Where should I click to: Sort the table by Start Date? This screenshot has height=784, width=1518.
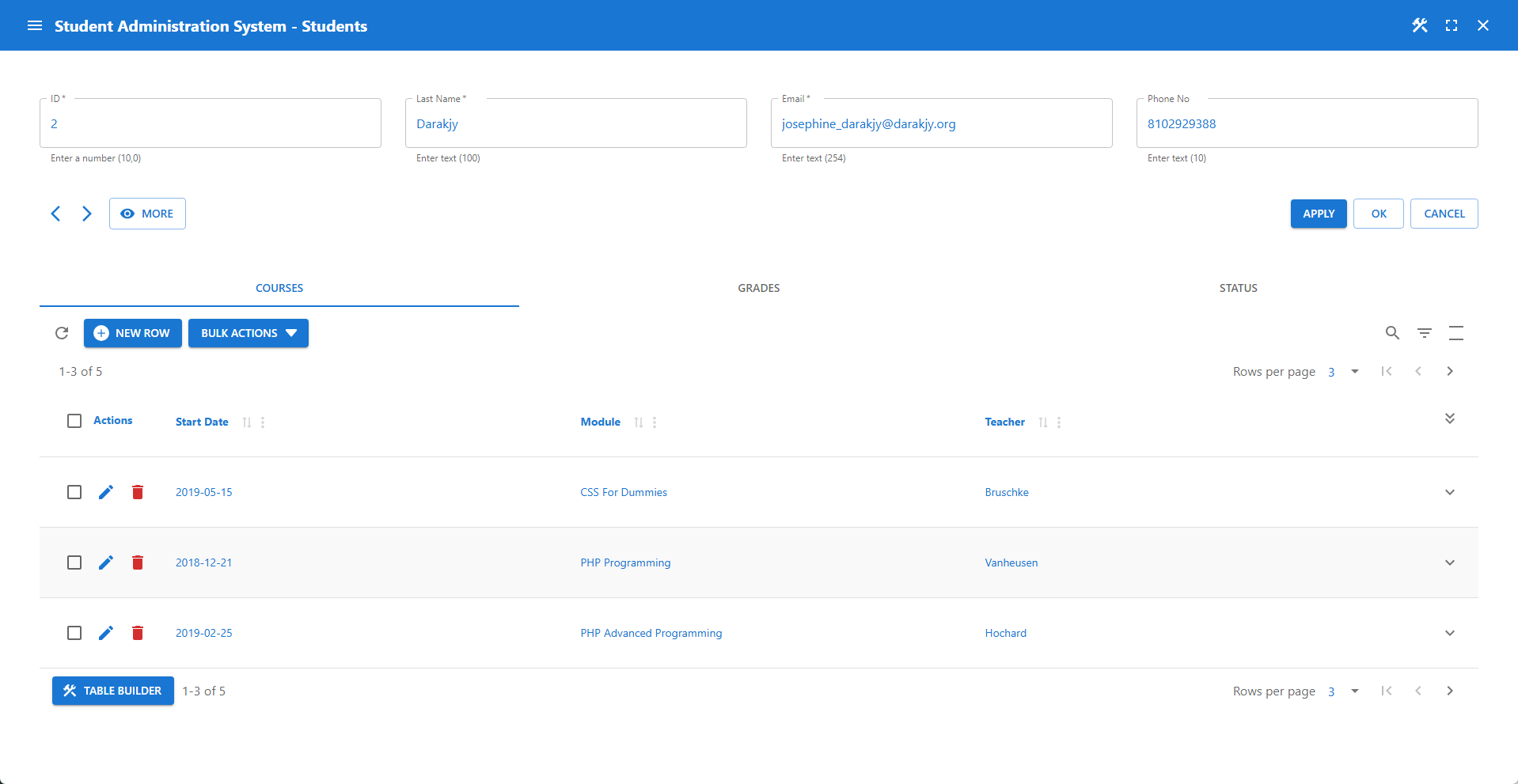[246, 422]
